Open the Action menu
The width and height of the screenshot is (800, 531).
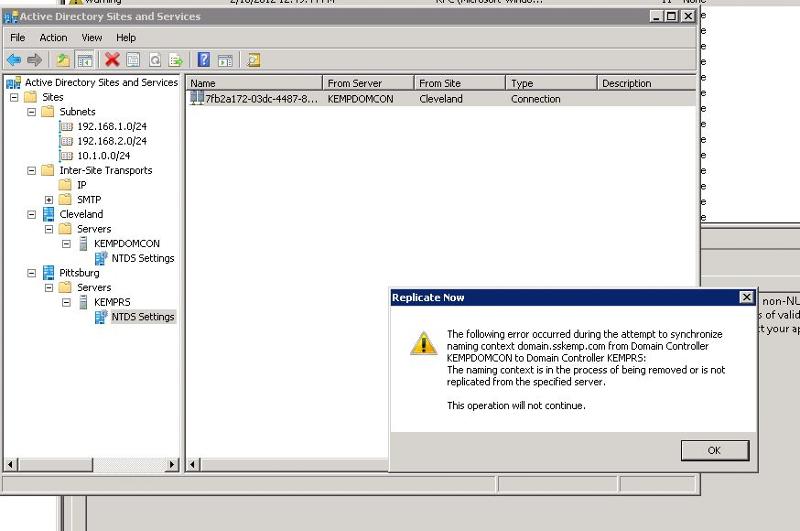[53, 38]
